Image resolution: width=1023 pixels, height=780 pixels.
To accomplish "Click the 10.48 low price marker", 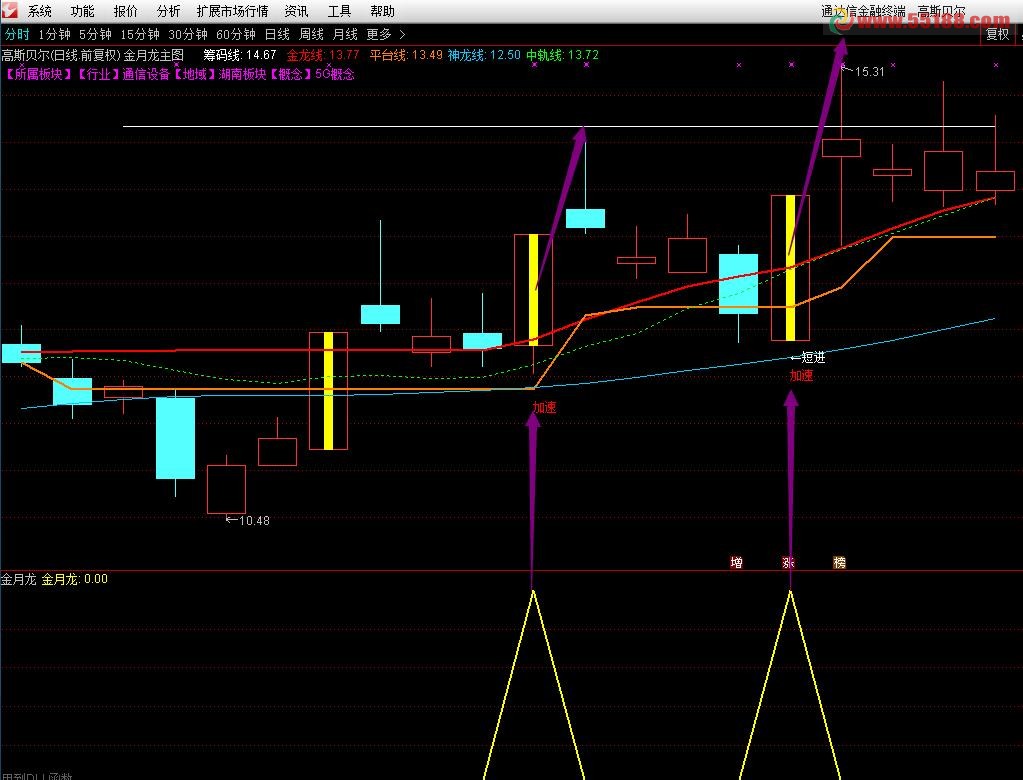I will click(x=252, y=520).
